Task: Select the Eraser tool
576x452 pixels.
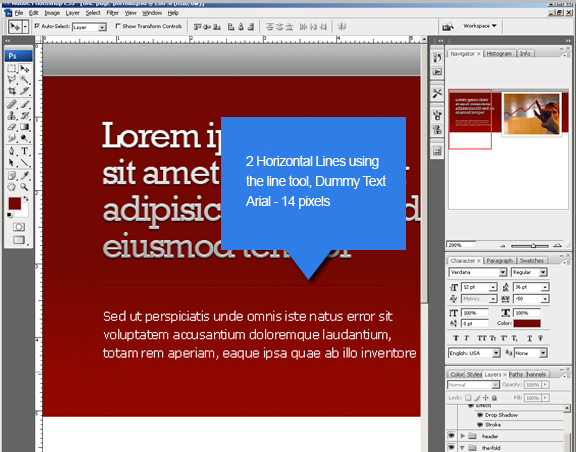Action: (12, 127)
